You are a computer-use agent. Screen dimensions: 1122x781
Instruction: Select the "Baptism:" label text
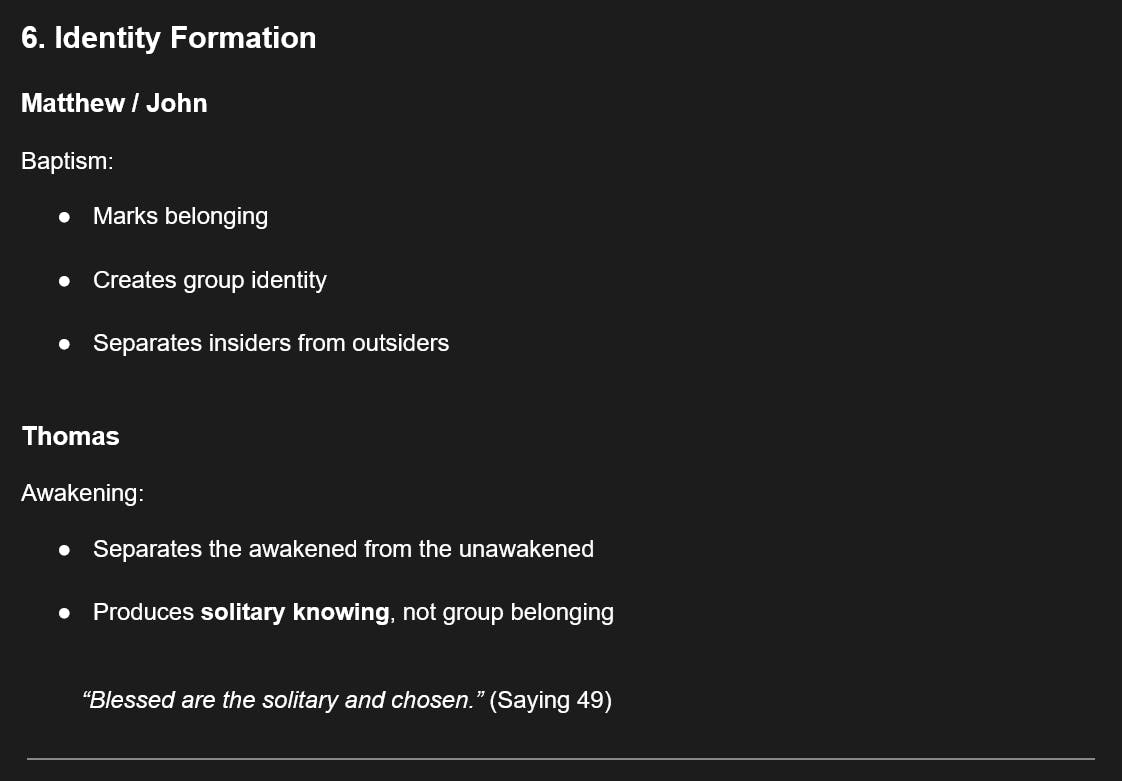coord(67,160)
